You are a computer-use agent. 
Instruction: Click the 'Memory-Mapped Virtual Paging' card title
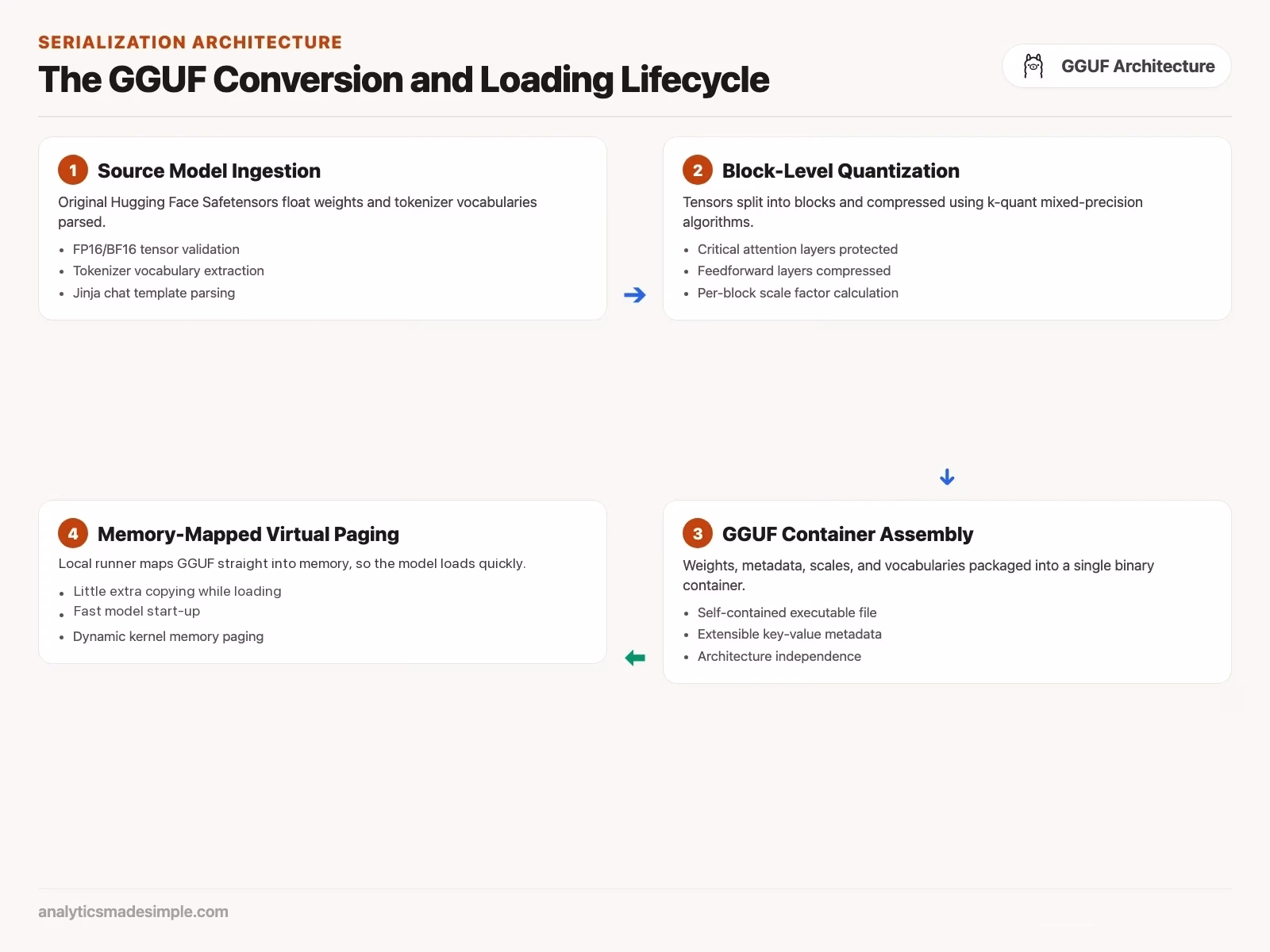[248, 534]
